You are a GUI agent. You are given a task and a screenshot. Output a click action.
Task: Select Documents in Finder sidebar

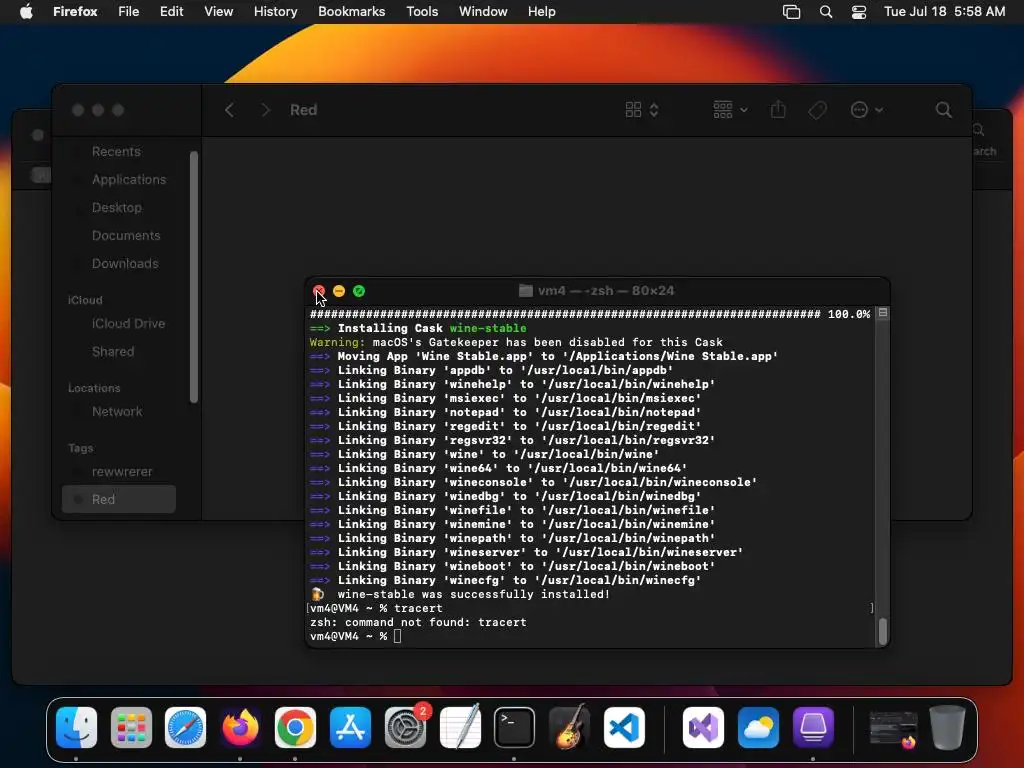coord(126,236)
